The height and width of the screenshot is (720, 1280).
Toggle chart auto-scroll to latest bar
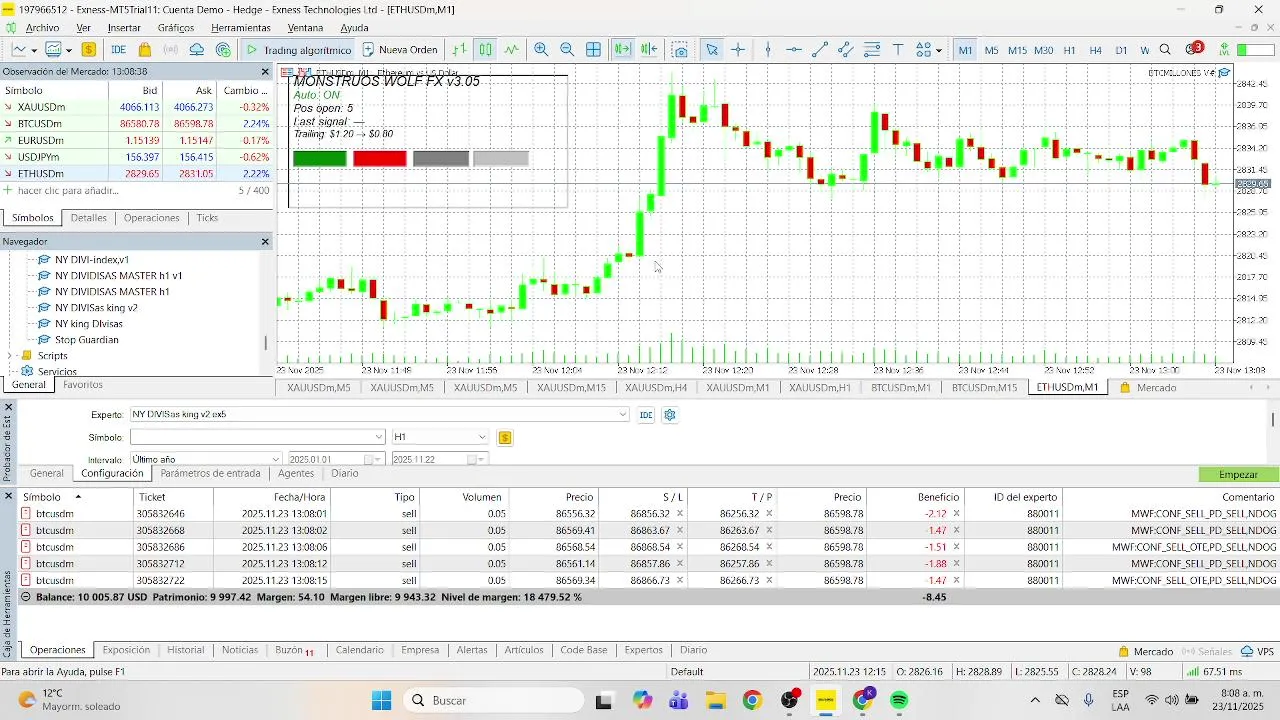623,49
